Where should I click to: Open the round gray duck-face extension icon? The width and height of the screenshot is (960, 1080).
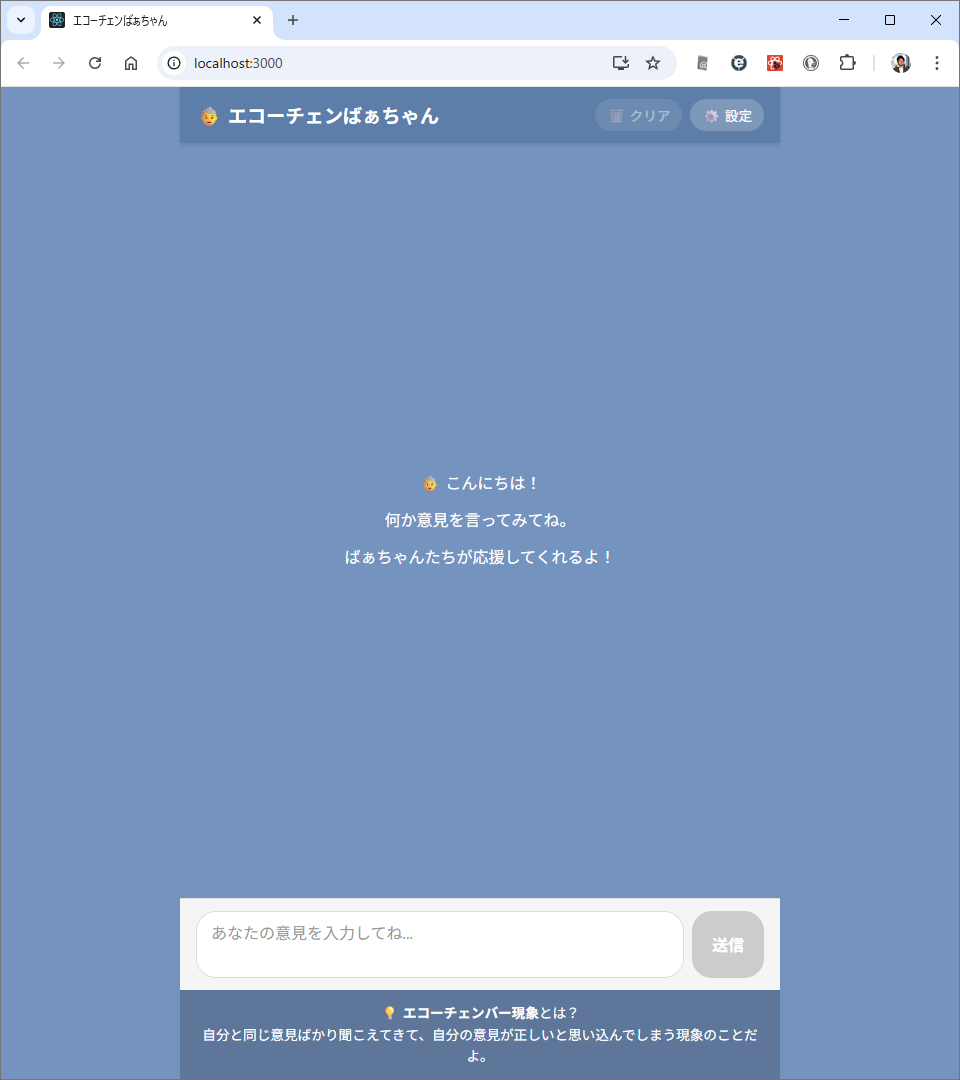tap(811, 63)
